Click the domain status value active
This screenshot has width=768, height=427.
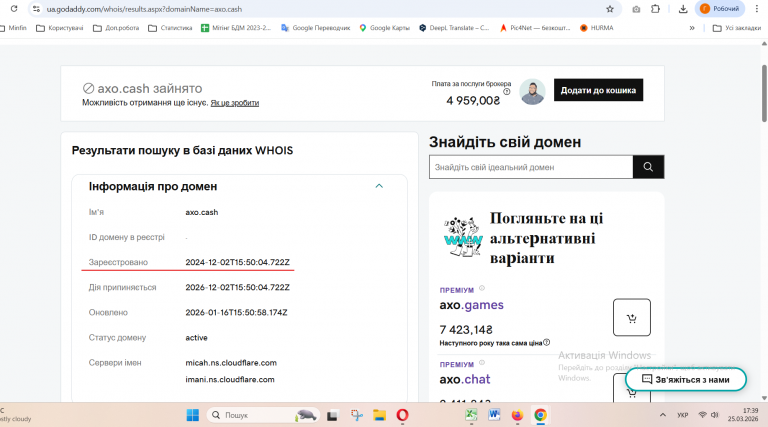click(196, 338)
